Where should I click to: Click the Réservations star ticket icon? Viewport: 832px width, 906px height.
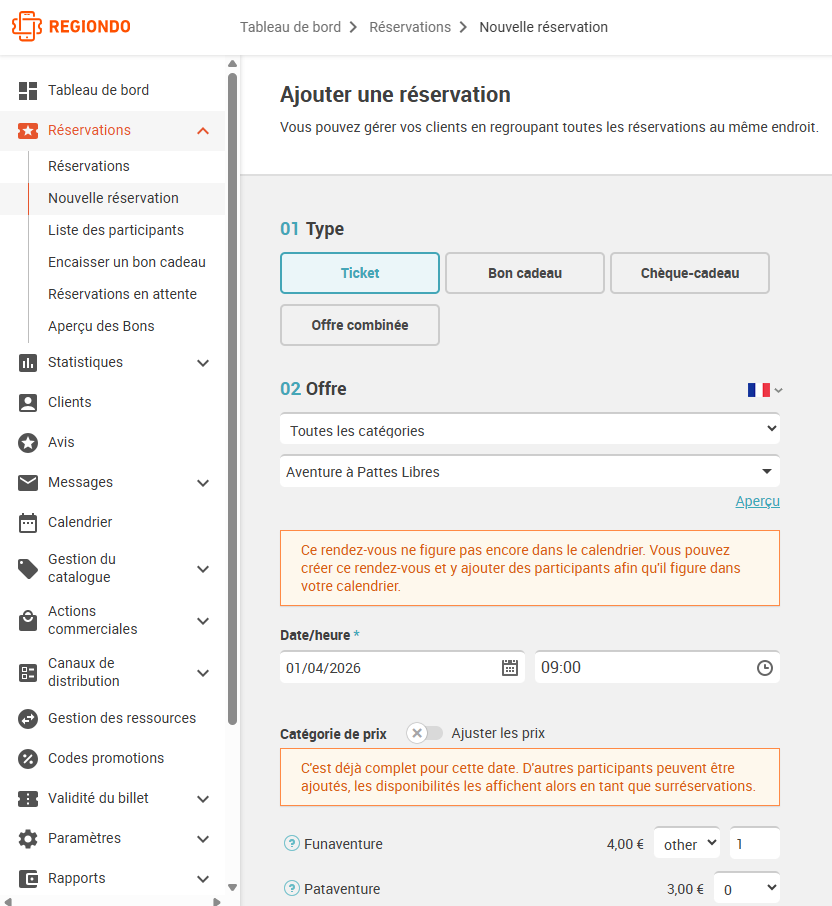coord(28,131)
